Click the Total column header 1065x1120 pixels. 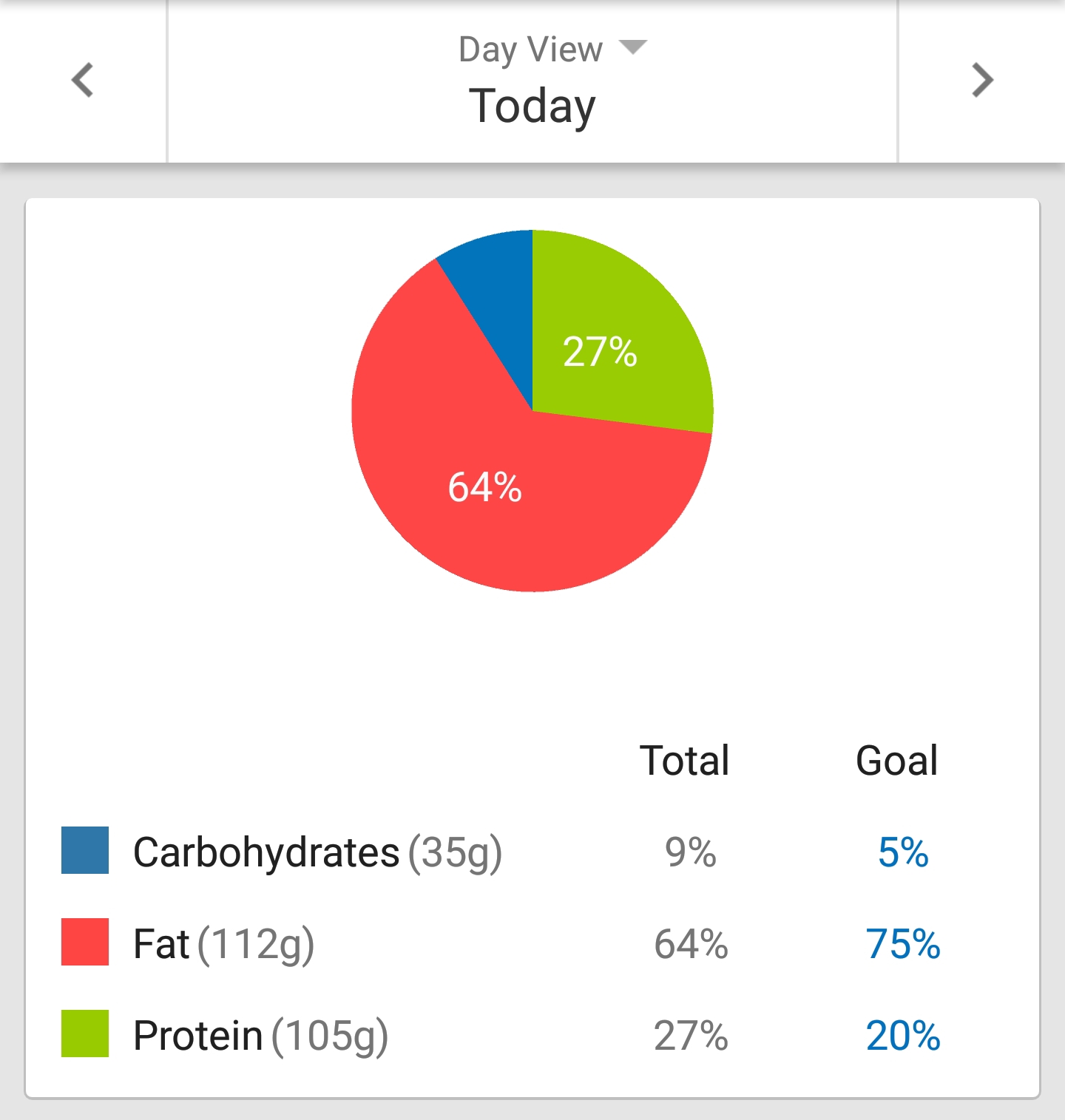pos(685,761)
